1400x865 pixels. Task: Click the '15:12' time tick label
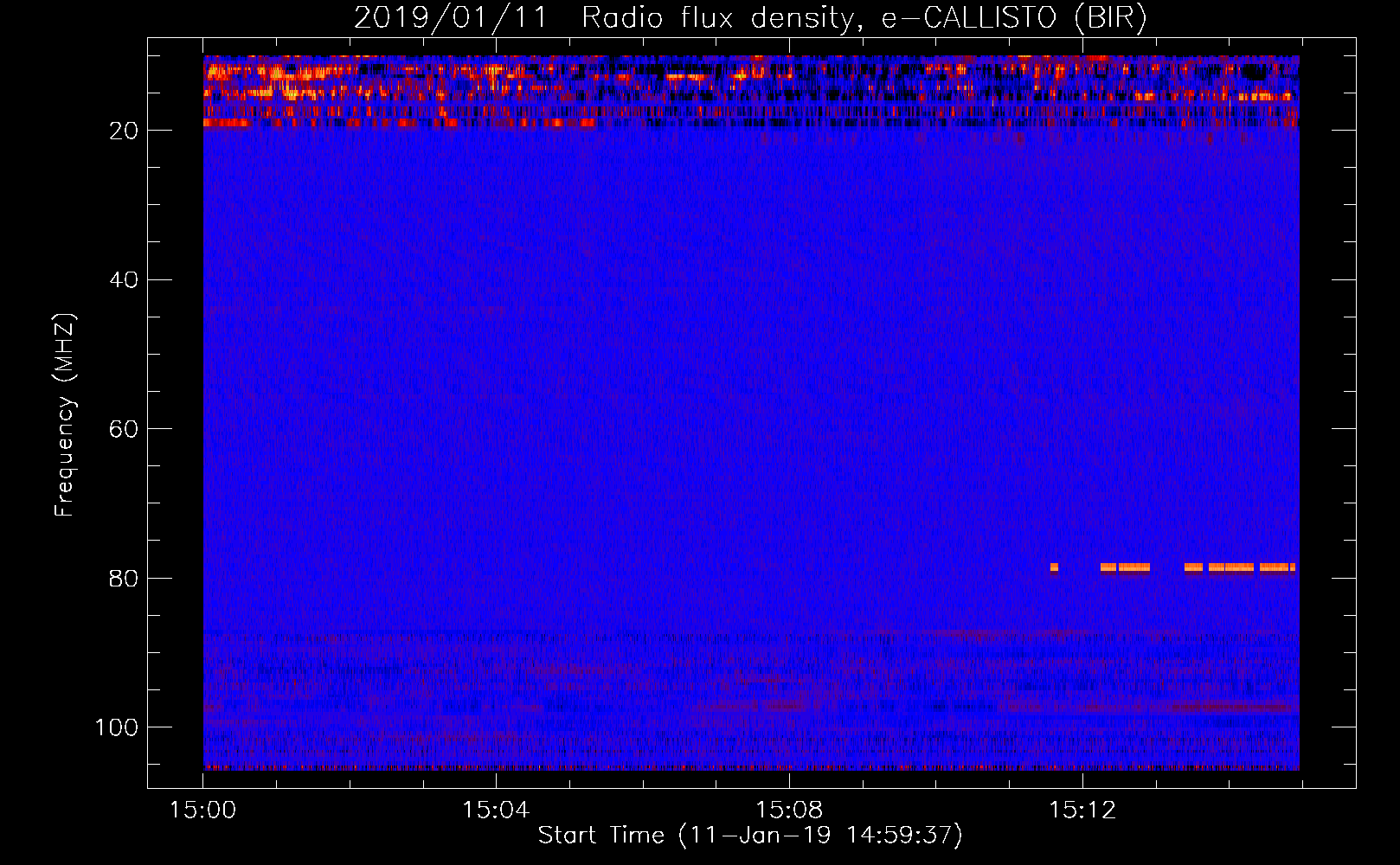click(1082, 811)
